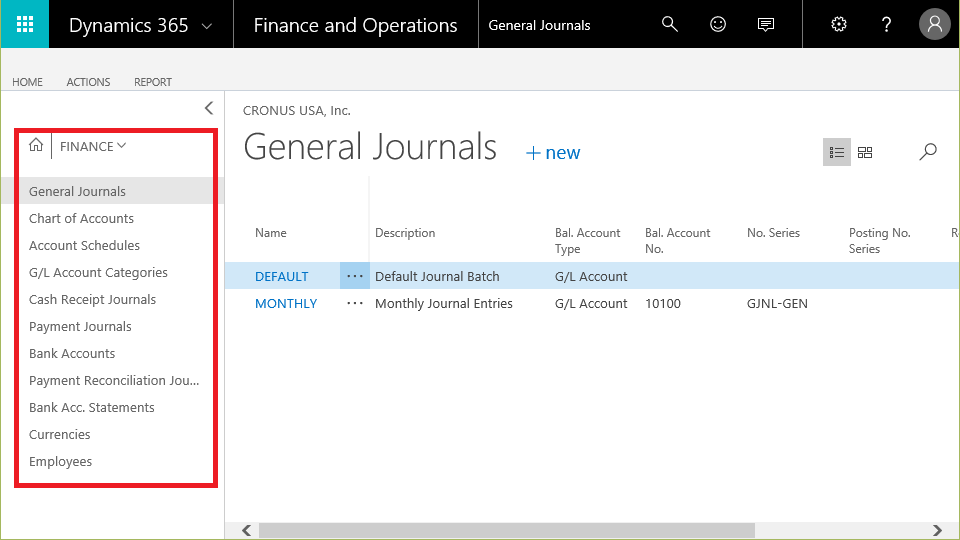Open the user profile avatar
Viewport: 960px width, 540px height.
coord(934,24)
